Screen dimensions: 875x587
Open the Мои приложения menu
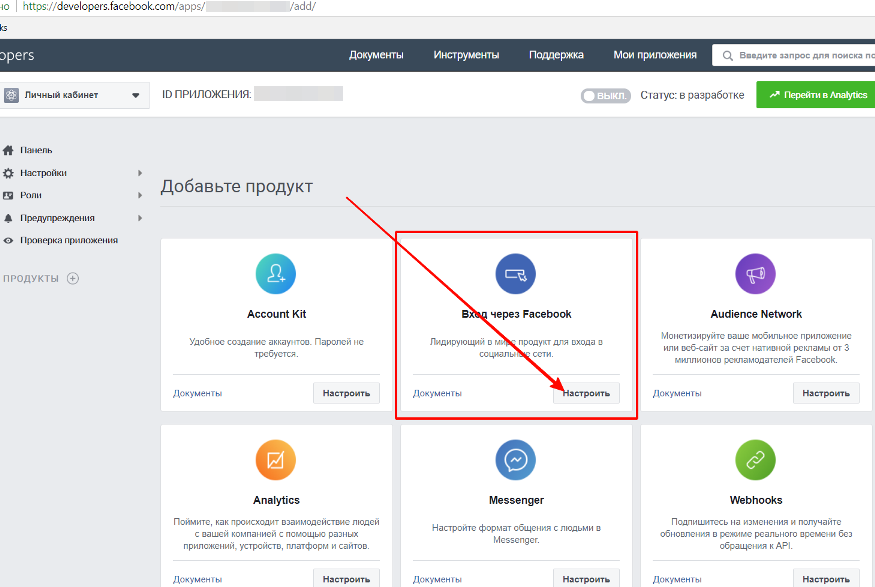point(655,55)
